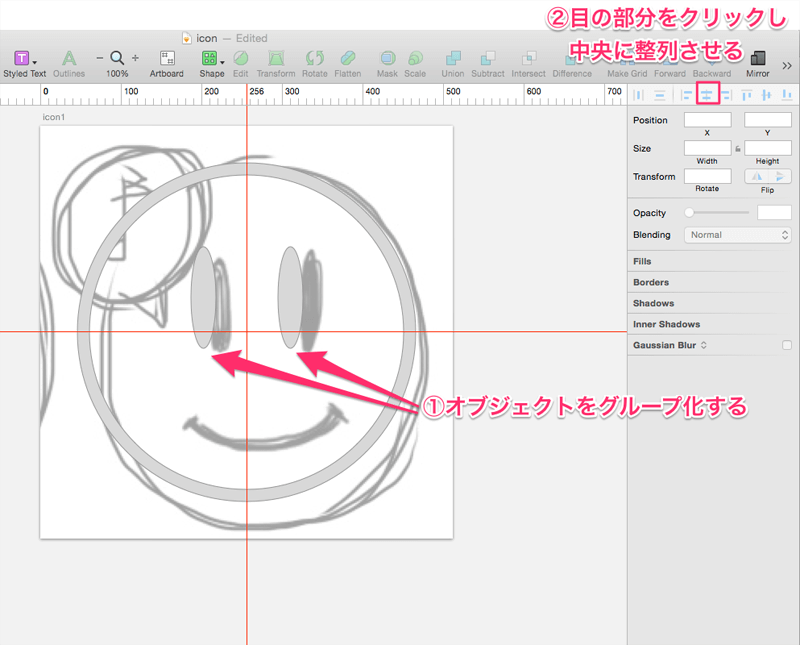This screenshot has width=800, height=645.
Task: Click the Rotate transform field
Action: click(708, 176)
